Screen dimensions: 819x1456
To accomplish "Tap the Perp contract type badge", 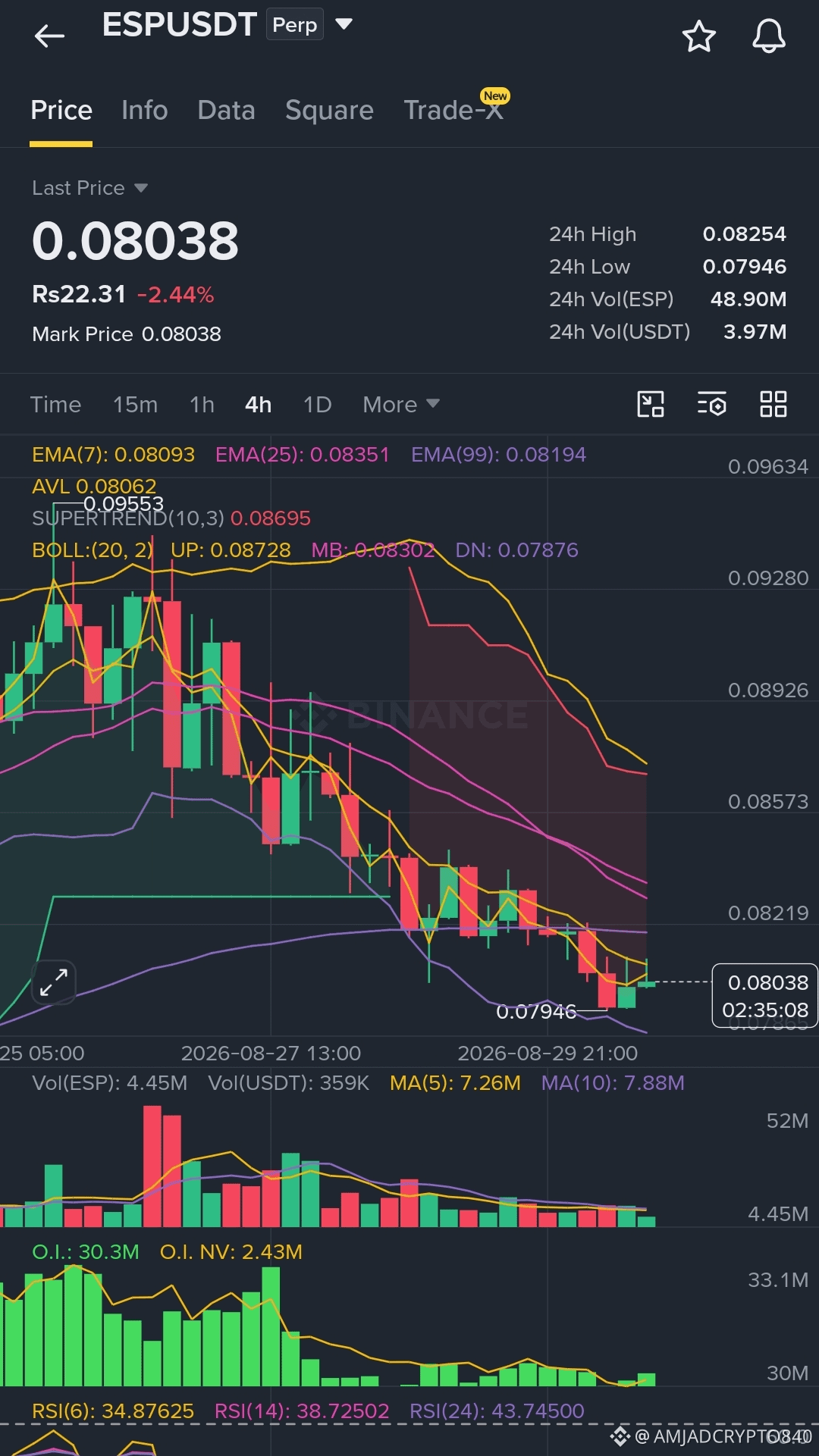I will (294, 24).
